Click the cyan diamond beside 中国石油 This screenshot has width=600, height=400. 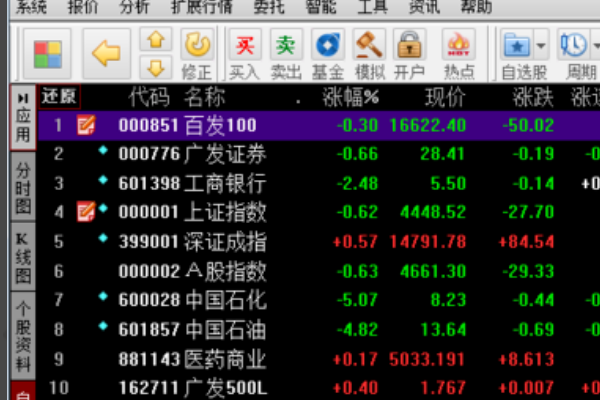click(103, 326)
